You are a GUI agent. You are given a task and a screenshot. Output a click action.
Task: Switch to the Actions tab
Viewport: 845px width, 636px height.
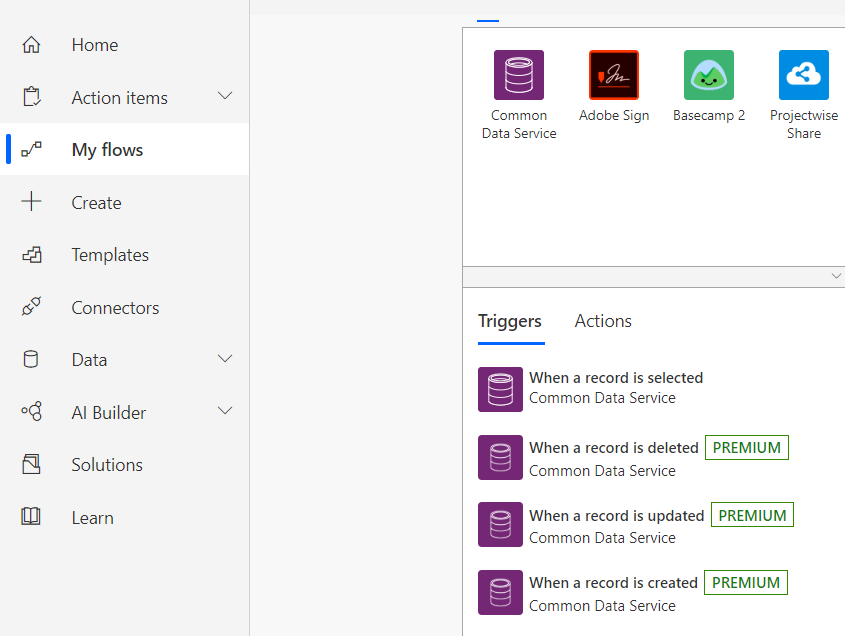point(603,321)
